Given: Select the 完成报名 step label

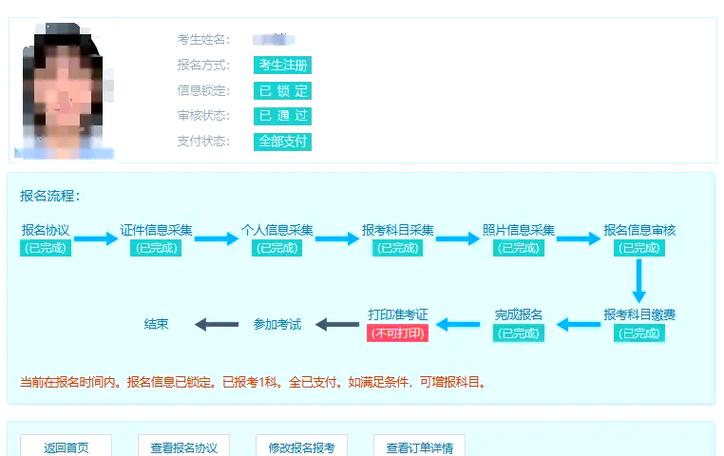Looking at the screenshot, I should pyautogui.click(x=518, y=315).
